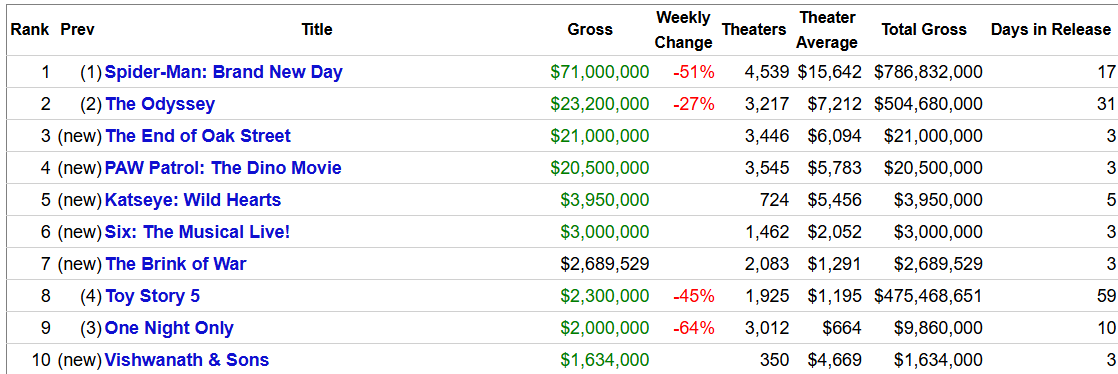Screen dimensions: 1118x374
Task: Click the Theater Average column header
Action: point(827,30)
